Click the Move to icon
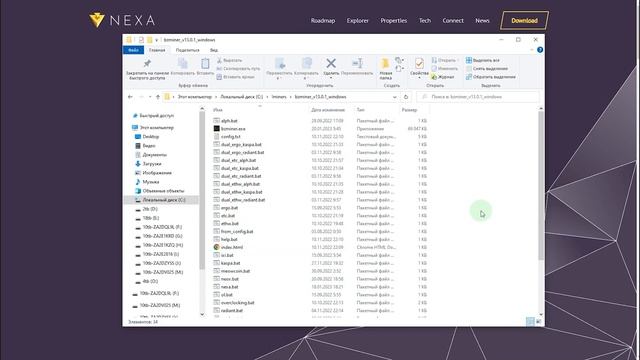Image resolution: width=640 pixels, height=360 pixels. pyautogui.click(x=280, y=63)
